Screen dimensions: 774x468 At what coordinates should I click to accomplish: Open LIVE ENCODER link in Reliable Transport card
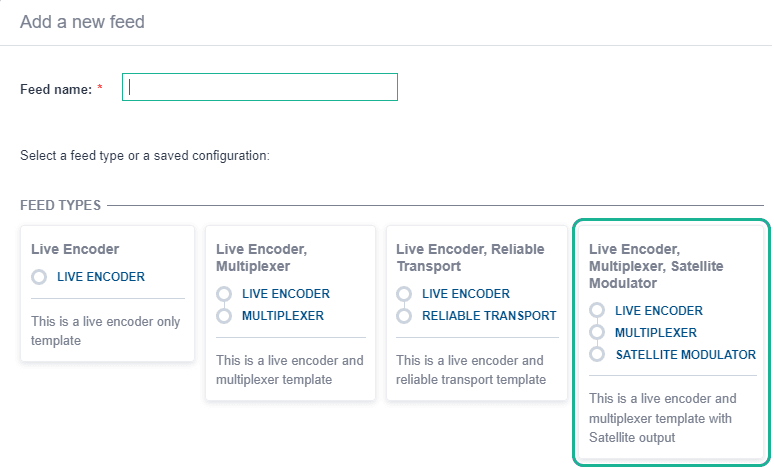click(x=466, y=294)
